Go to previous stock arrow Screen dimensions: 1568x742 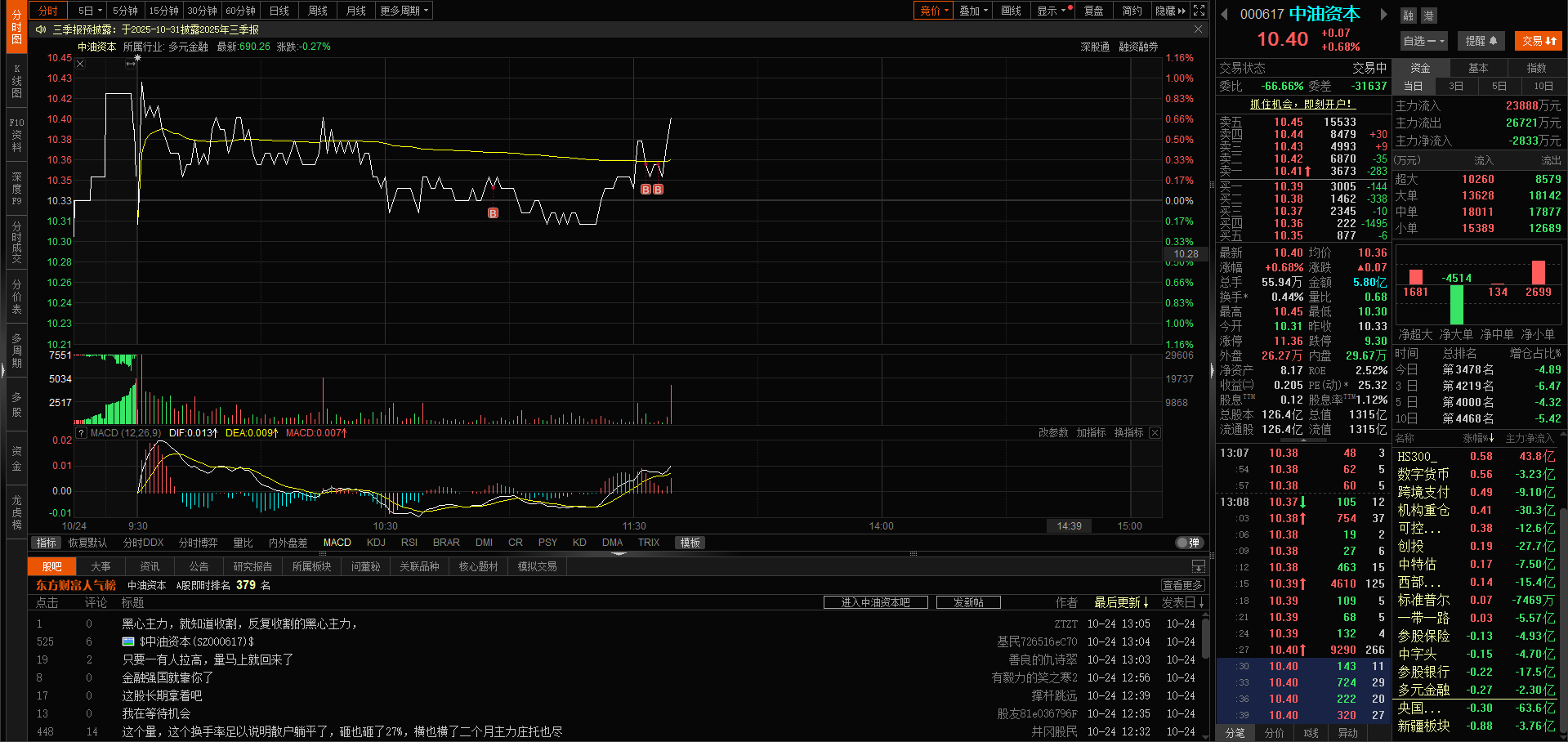(x=1225, y=14)
